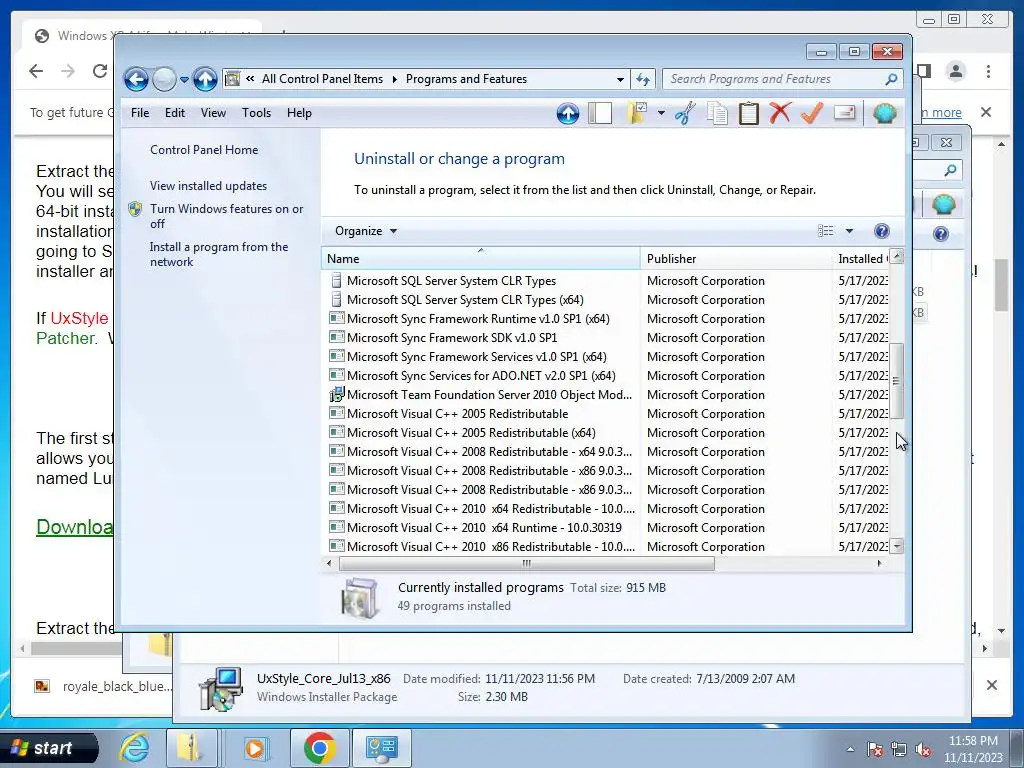Open the recent pages dropdown arrow
Viewport: 1024px width, 768px height.
coord(184,80)
